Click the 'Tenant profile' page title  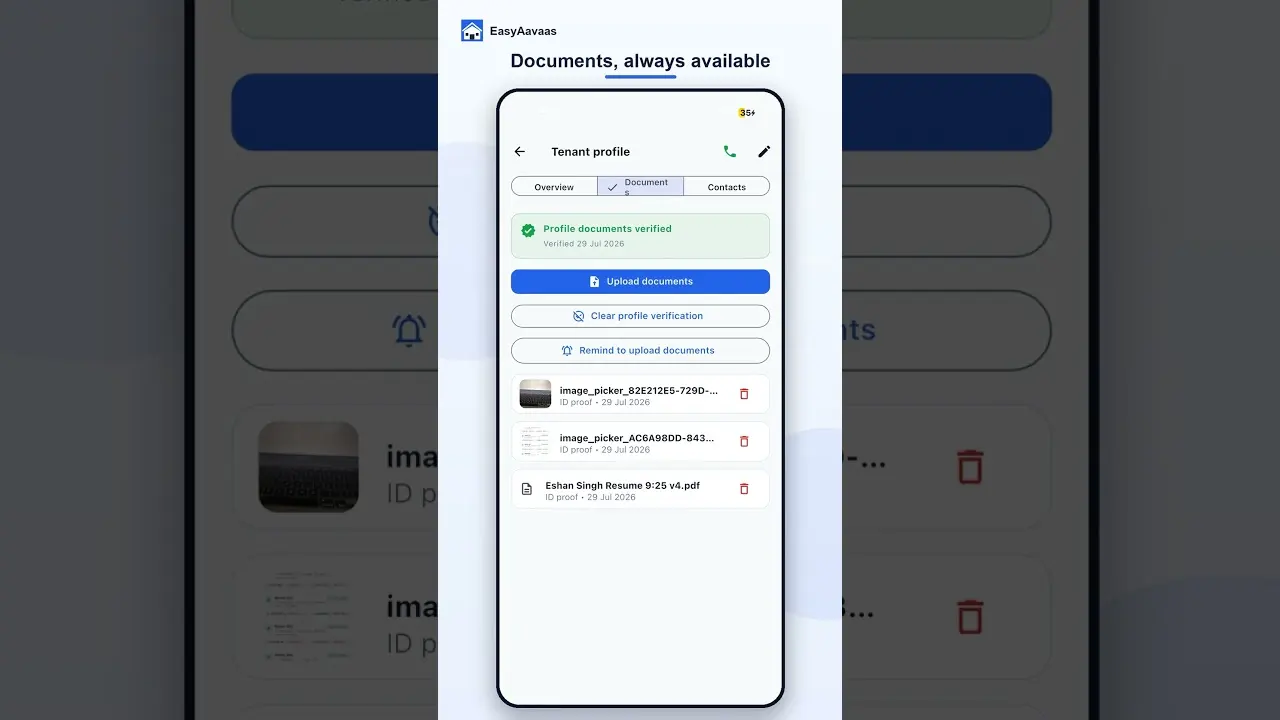click(x=591, y=152)
